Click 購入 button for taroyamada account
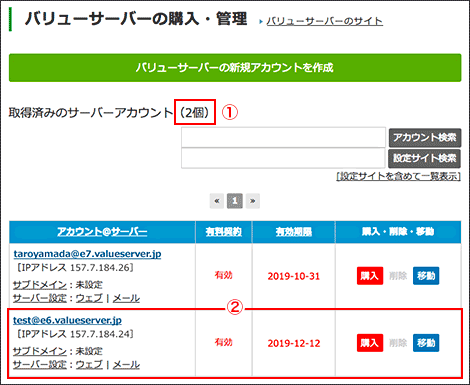This screenshot has width=470, height=385. tap(370, 276)
